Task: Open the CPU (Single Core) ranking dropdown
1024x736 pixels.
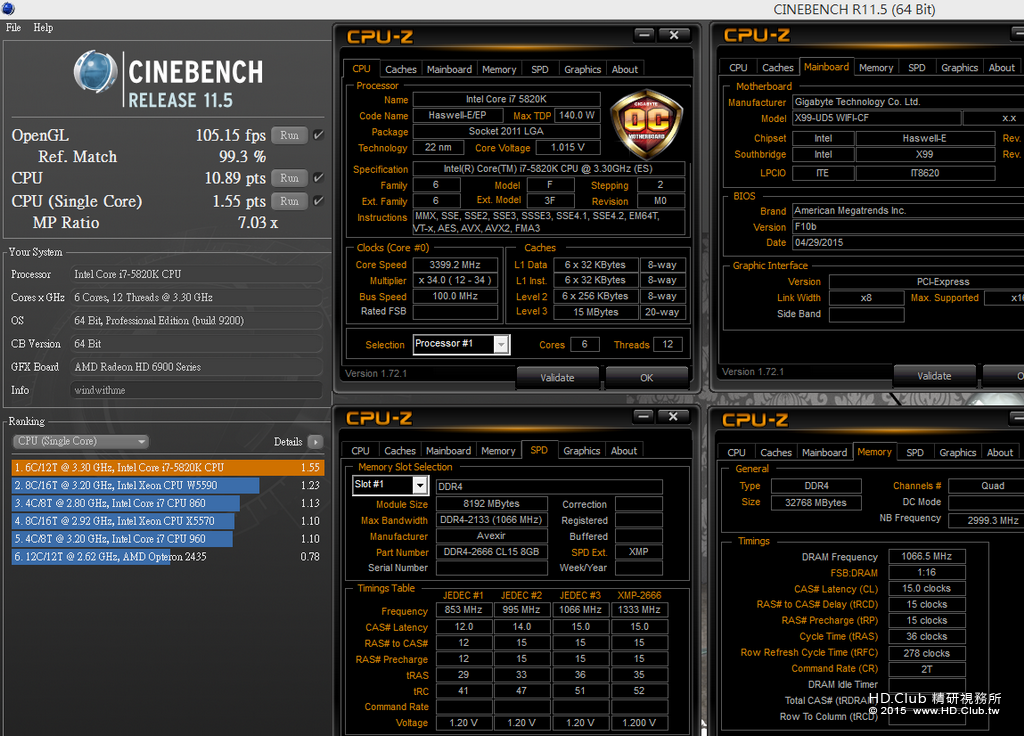Action: pos(81,441)
